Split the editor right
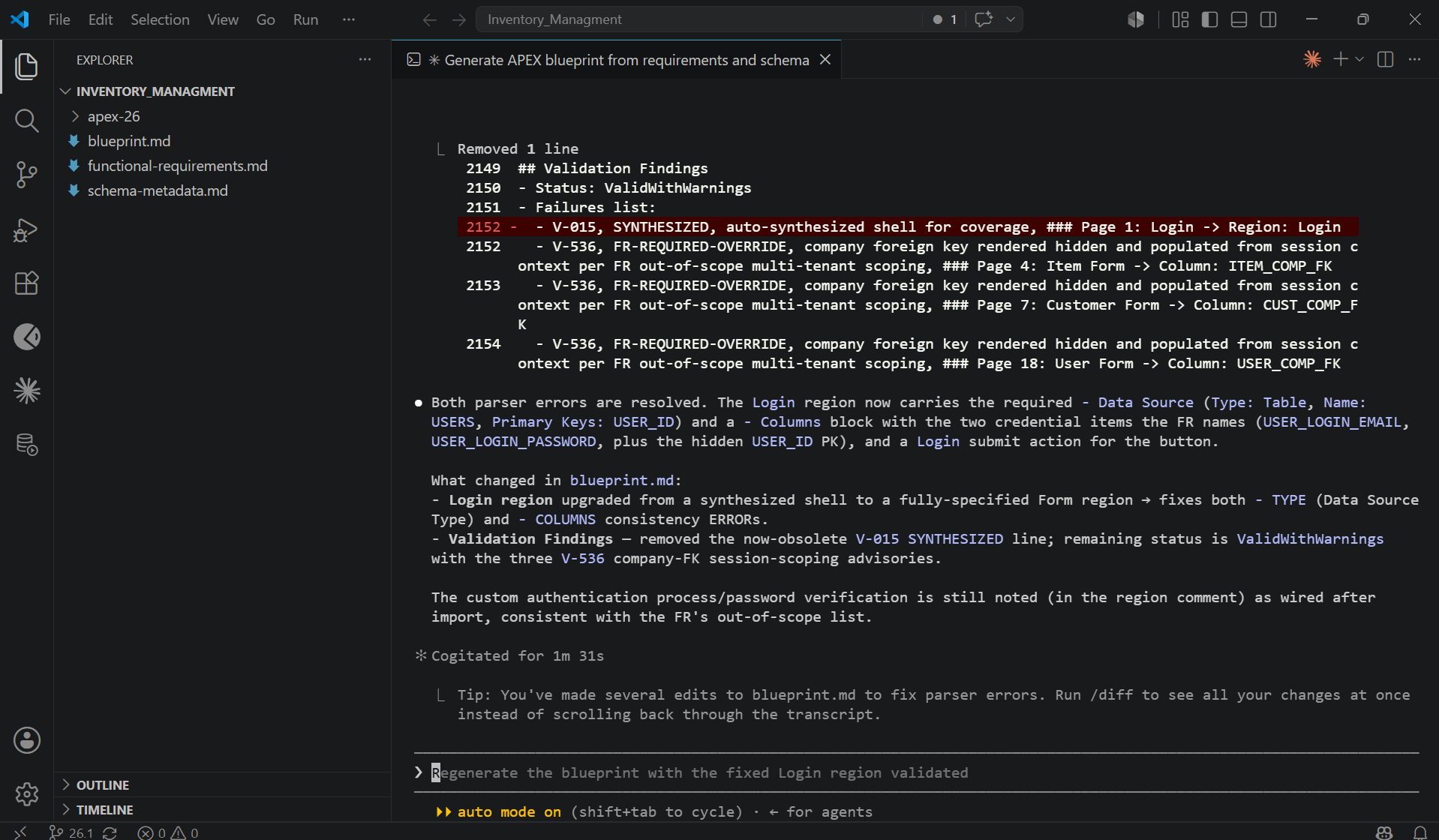Image resolution: width=1439 pixels, height=840 pixels. coord(1386,59)
